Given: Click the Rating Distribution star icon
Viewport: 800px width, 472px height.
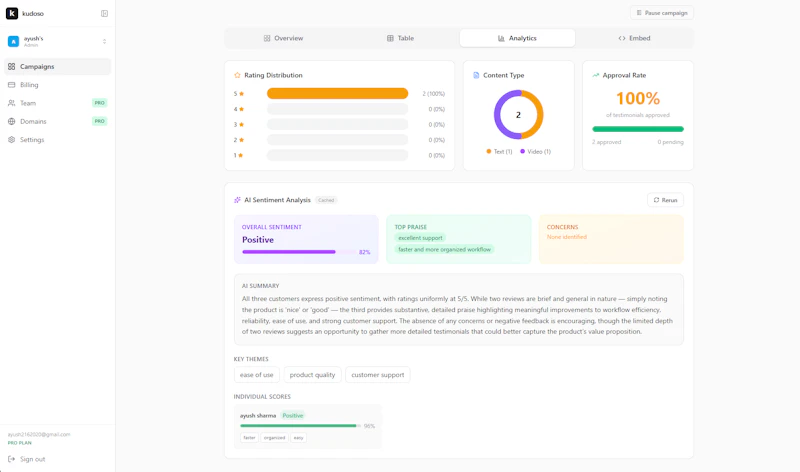Looking at the screenshot, I should pos(237,75).
